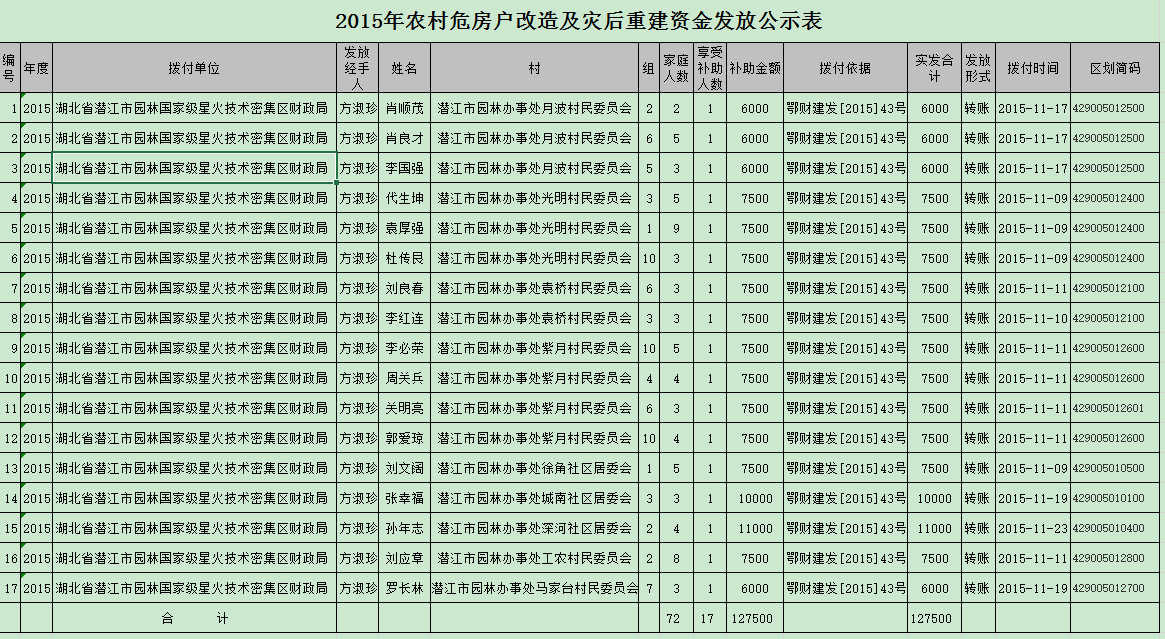Click the 拨付单位 column header

click(x=194, y=68)
